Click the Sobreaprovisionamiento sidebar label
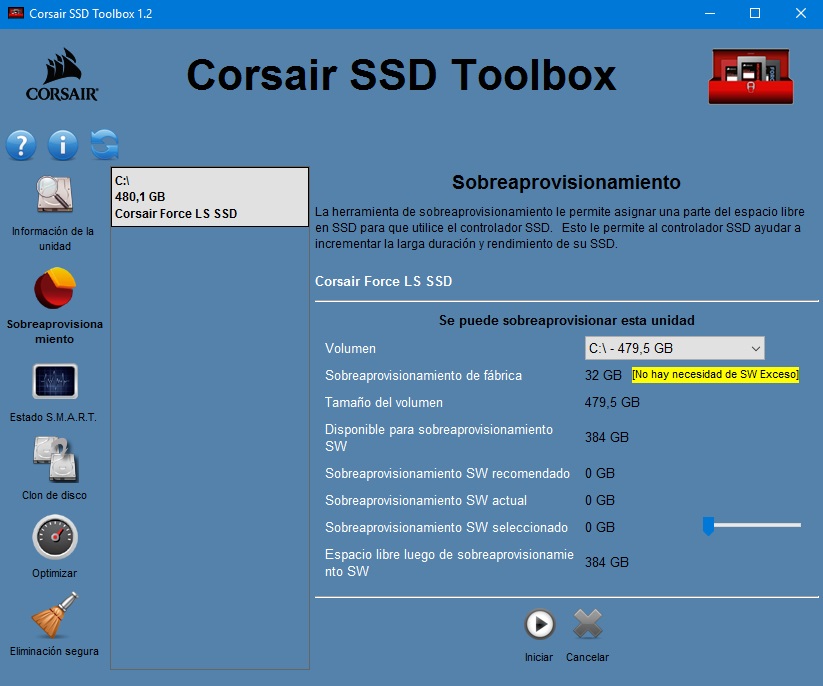 pyautogui.click(x=54, y=332)
